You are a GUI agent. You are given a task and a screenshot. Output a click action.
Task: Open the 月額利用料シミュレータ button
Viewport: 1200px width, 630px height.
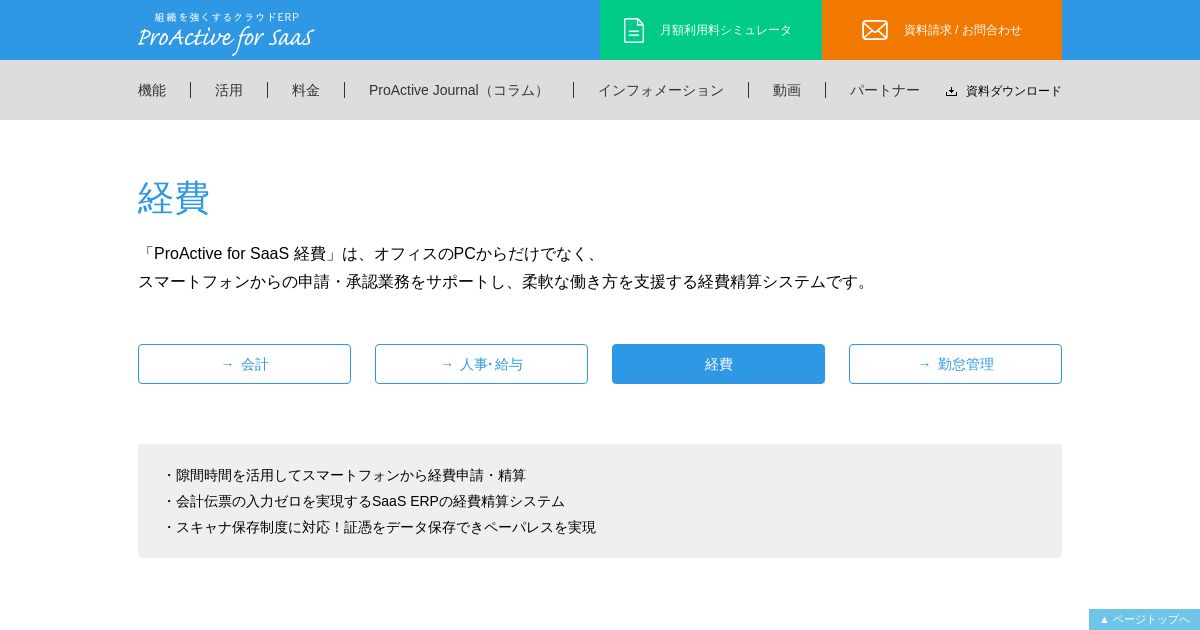tap(711, 30)
